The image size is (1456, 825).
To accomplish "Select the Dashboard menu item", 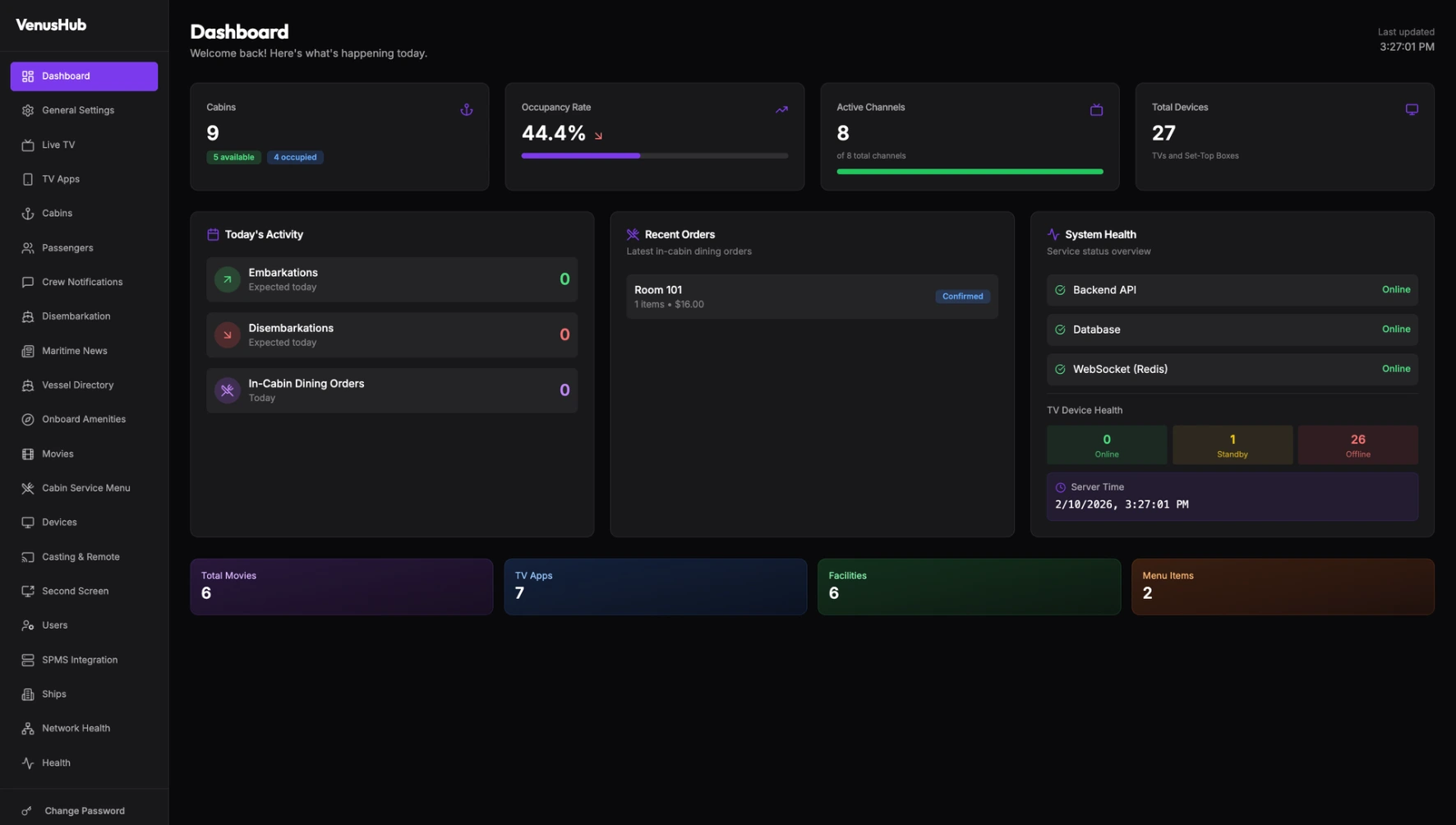I will pyautogui.click(x=66, y=76).
